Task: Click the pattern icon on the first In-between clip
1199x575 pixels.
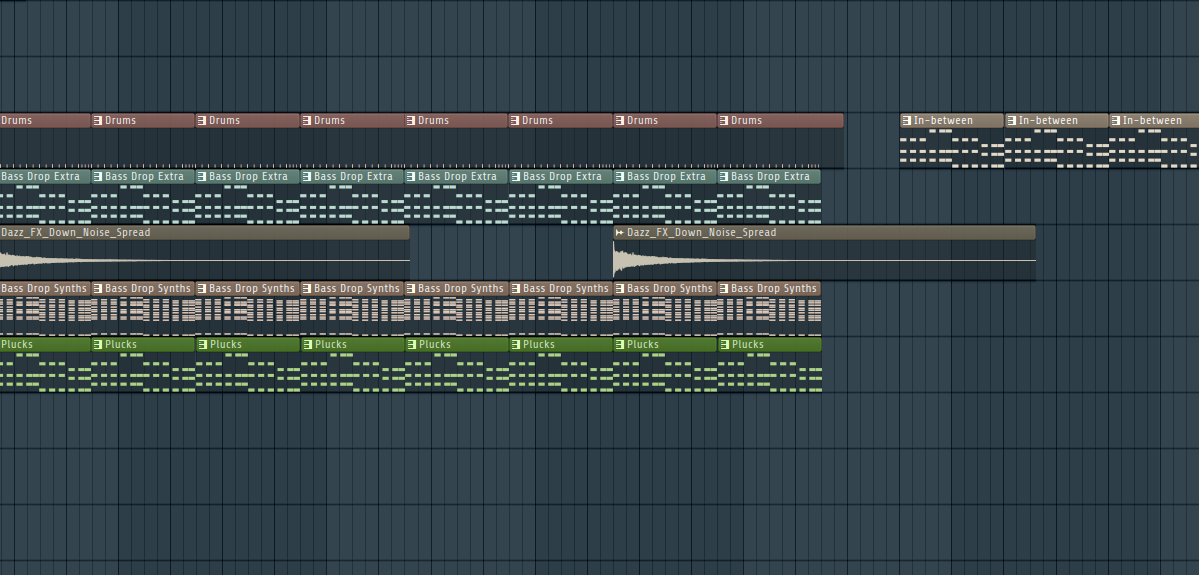Action: 906,121
